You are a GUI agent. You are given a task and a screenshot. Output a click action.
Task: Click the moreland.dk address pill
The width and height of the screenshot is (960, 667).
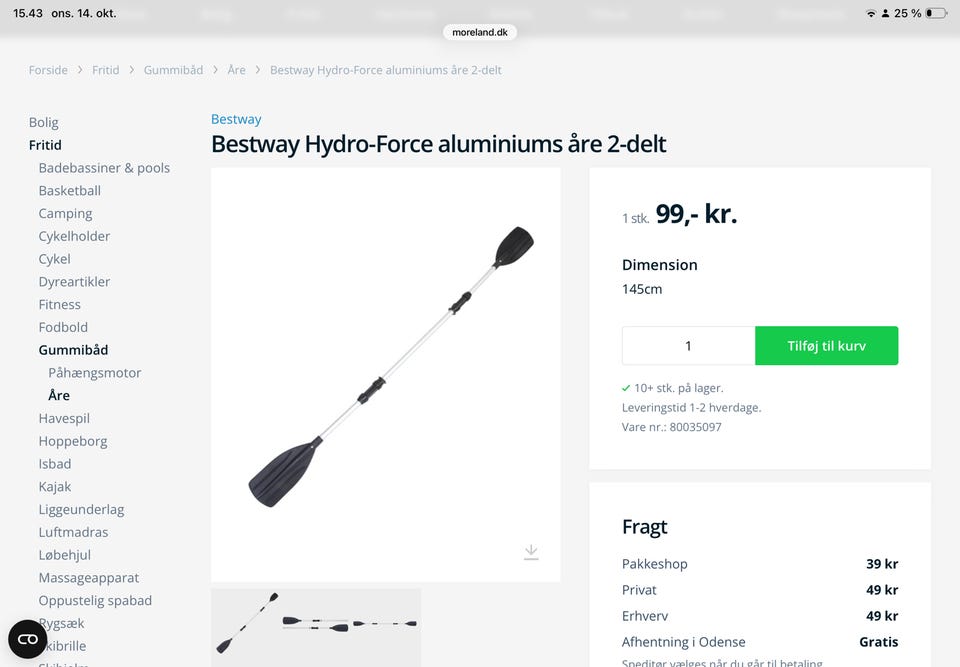coord(480,32)
